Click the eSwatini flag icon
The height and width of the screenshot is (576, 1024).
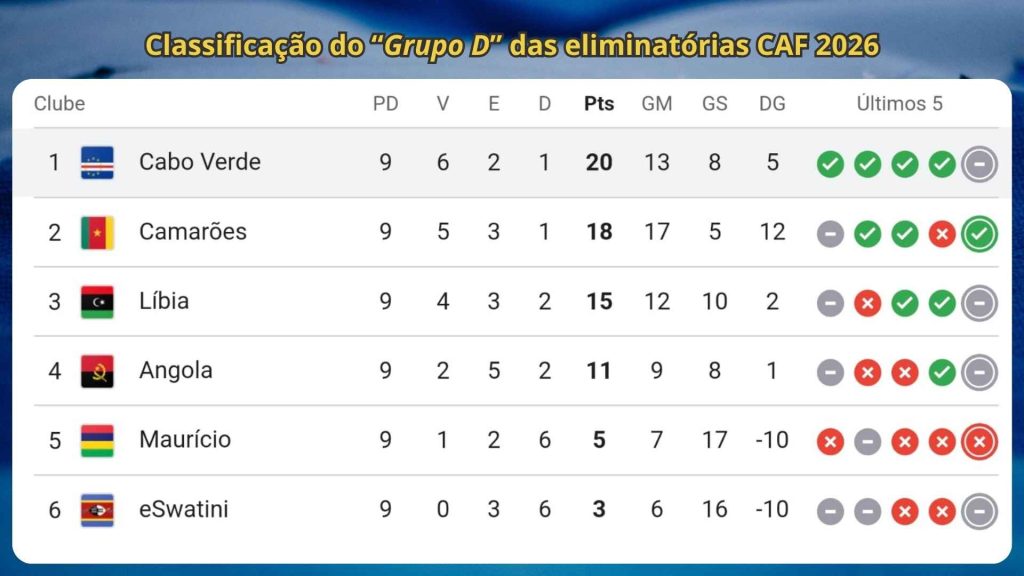click(x=97, y=510)
